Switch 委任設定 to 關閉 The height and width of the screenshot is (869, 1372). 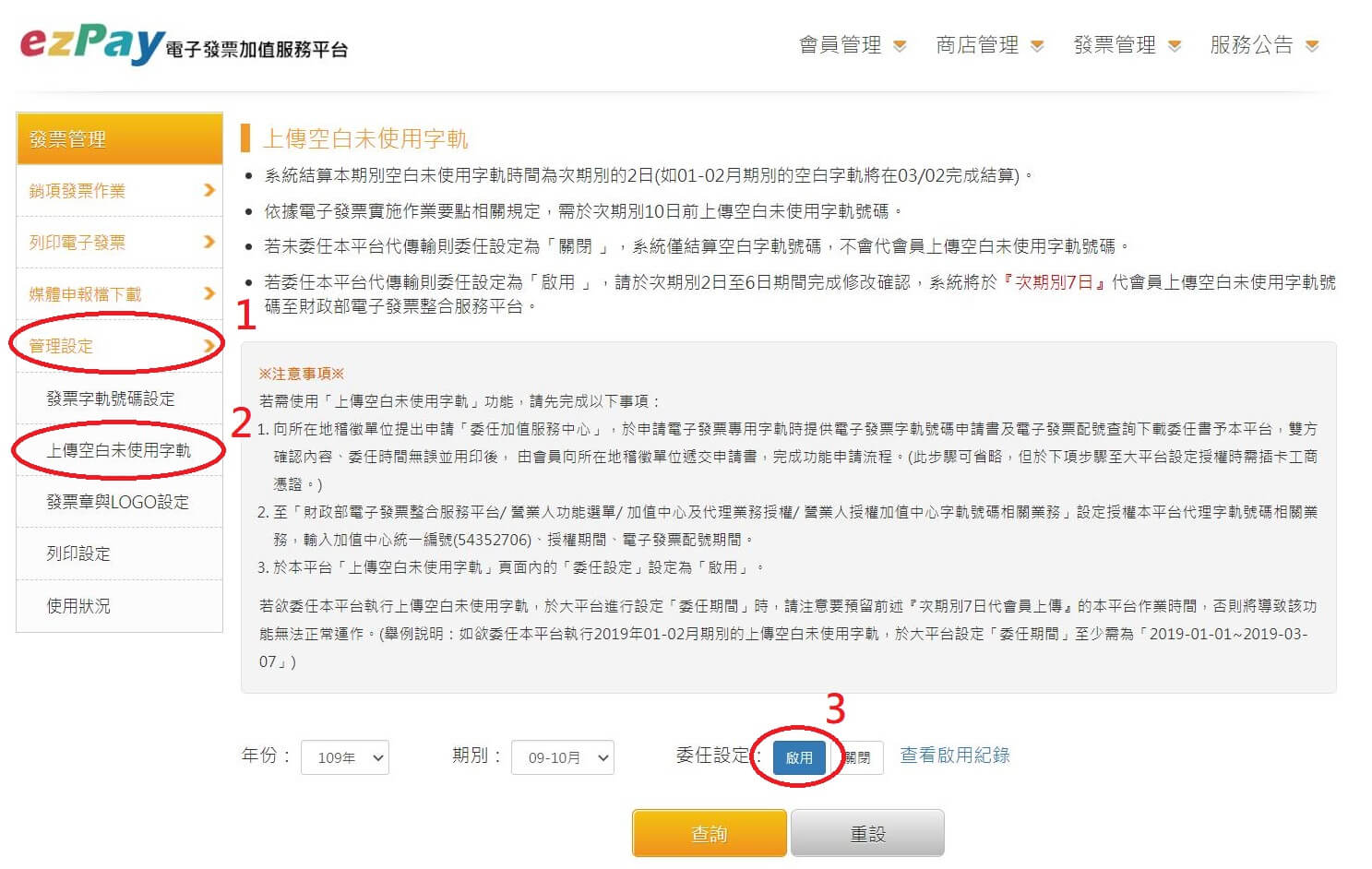(857, 757)
